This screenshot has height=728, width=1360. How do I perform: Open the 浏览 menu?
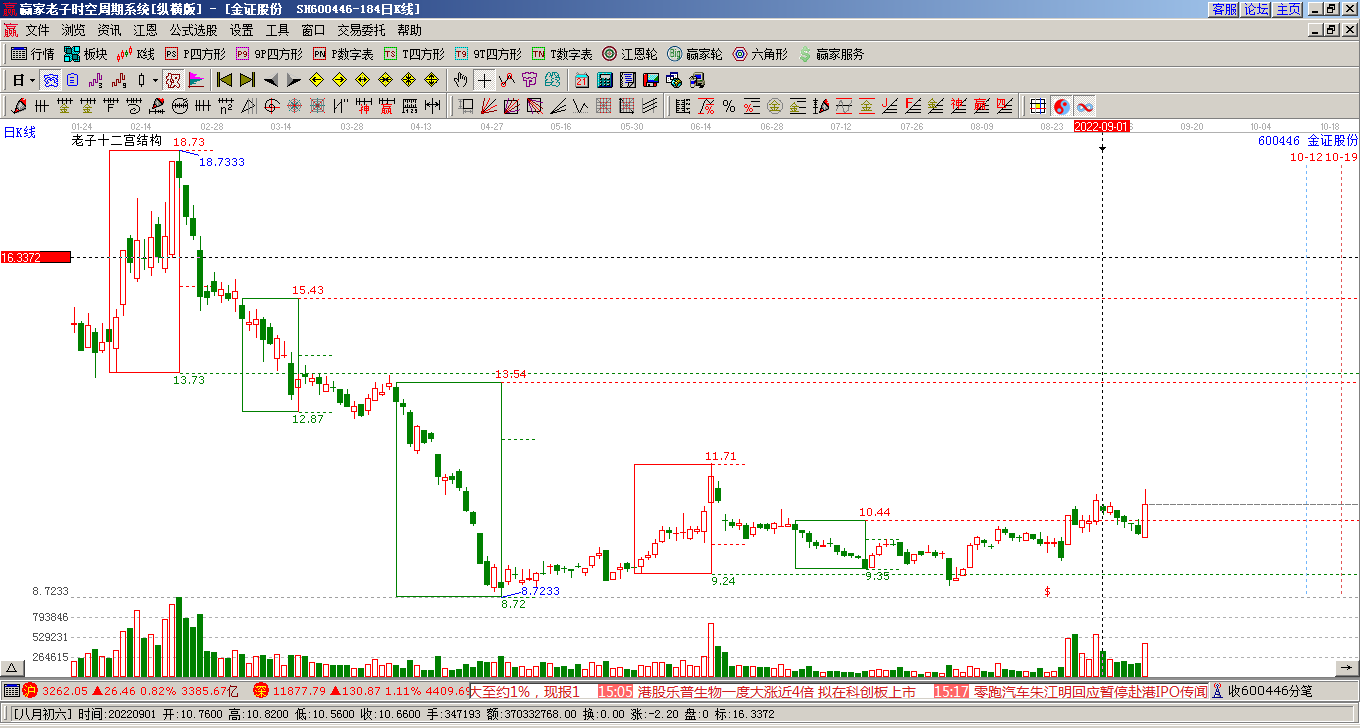(73, 30)
